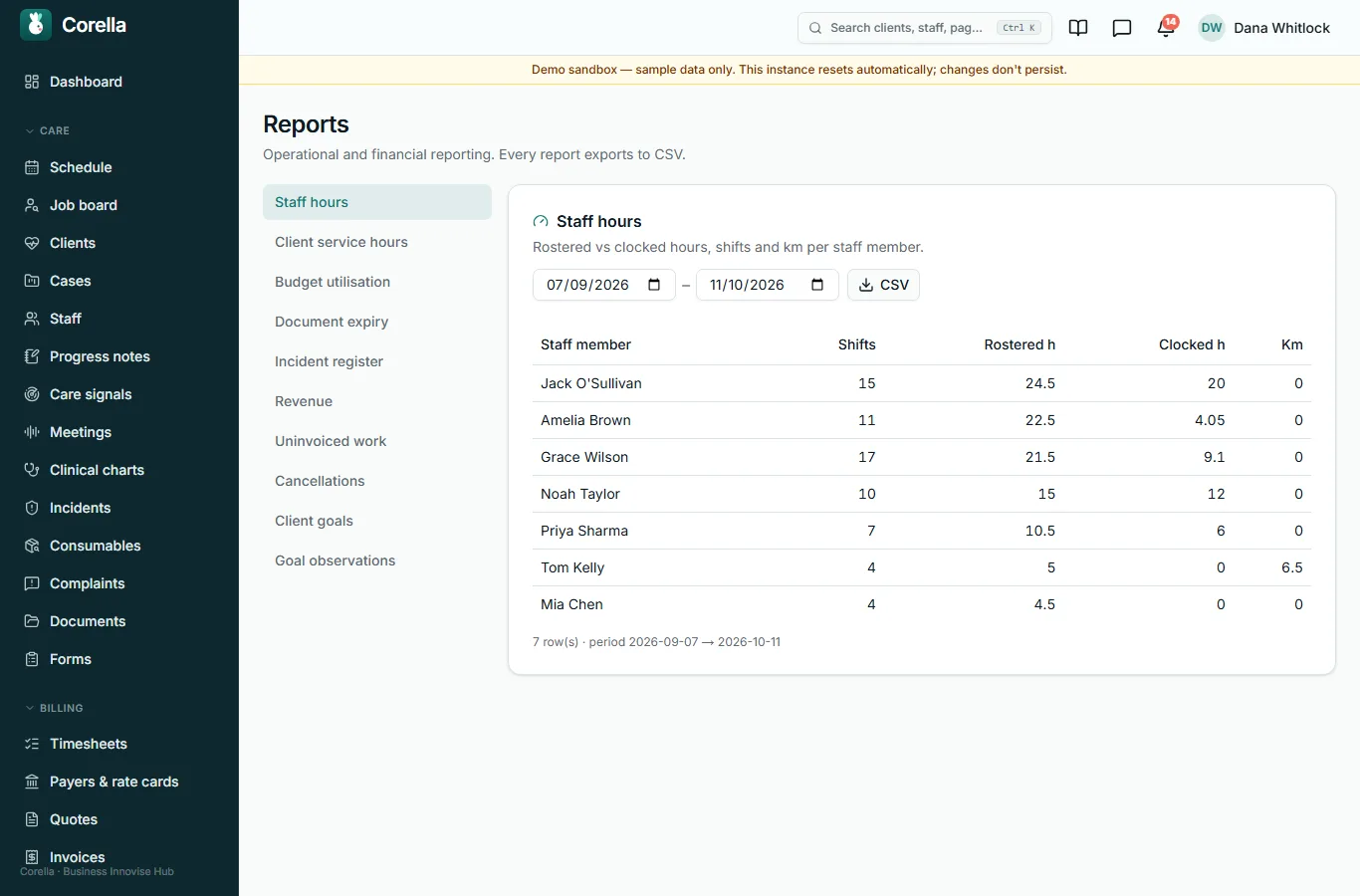Open the Uninvoiced work report
The width and height of the screenshot is (1360, 896).
point(377,441)
